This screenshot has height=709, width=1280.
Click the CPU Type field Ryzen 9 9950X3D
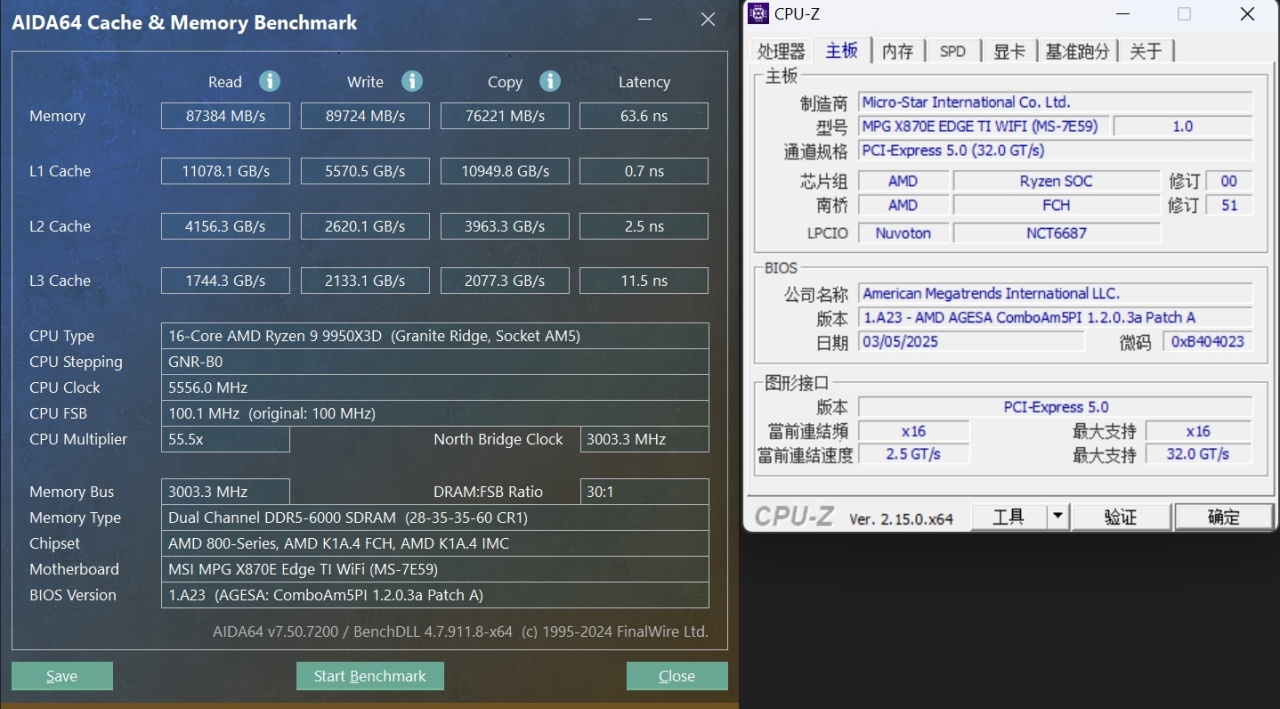[x=435, y=336]
